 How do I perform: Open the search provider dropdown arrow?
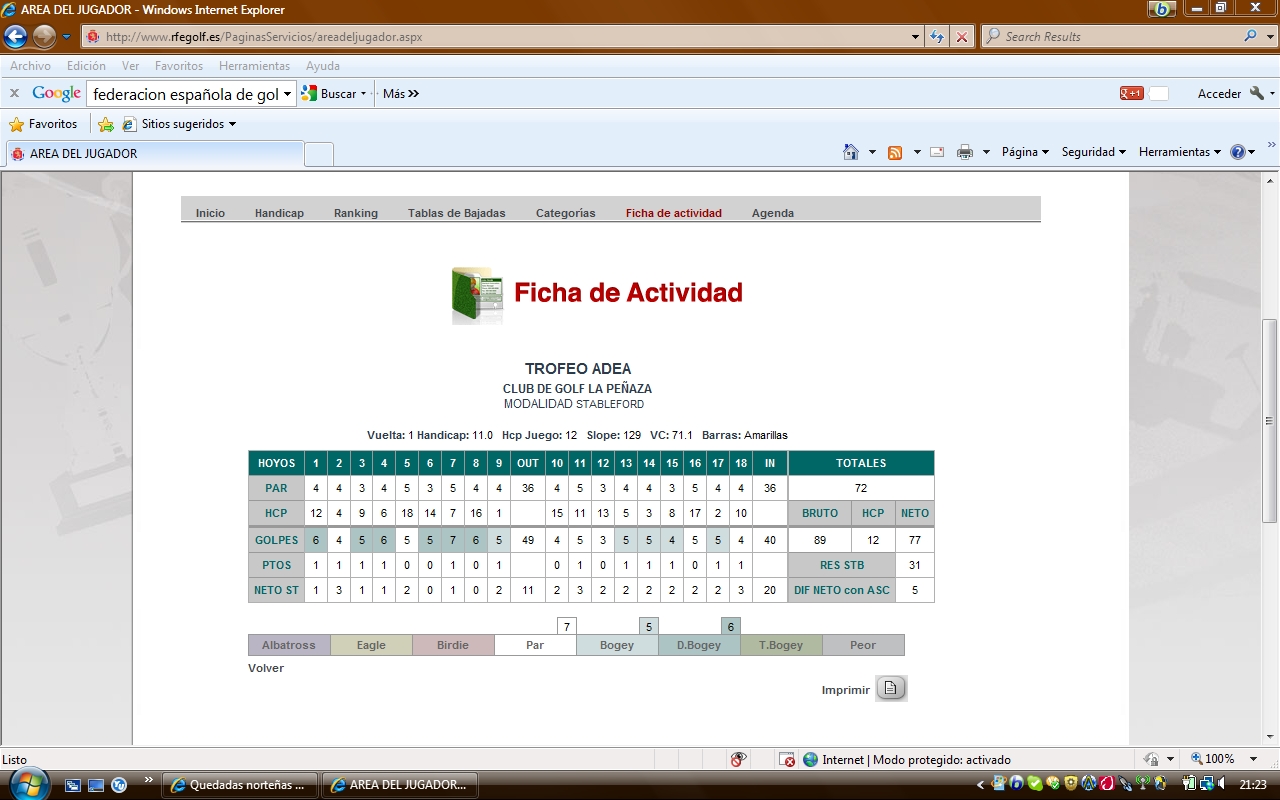tap(1270, 37)
